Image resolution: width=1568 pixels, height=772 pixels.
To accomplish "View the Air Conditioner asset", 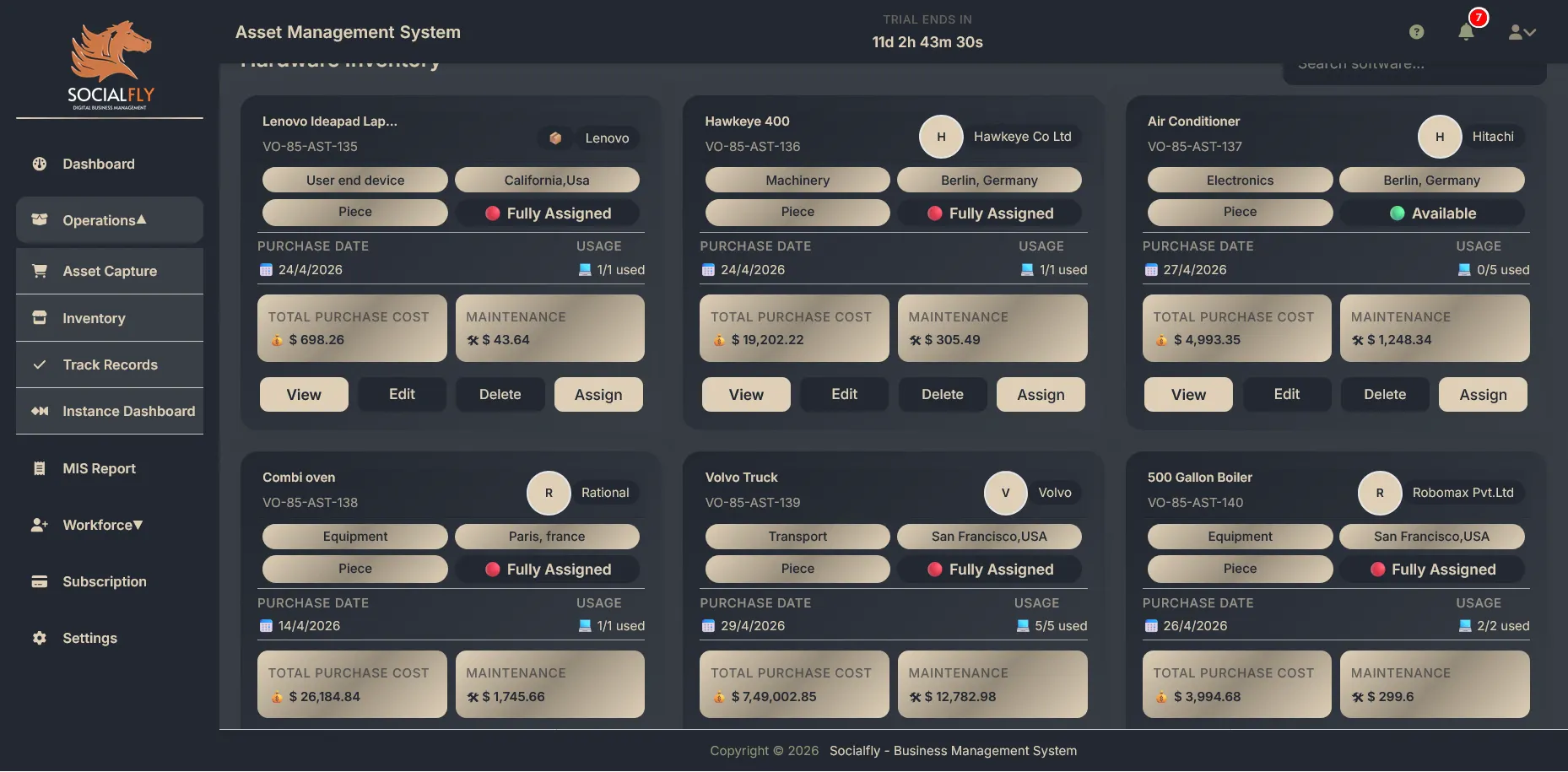I will pyautogui.click(x=1188, y=394).
